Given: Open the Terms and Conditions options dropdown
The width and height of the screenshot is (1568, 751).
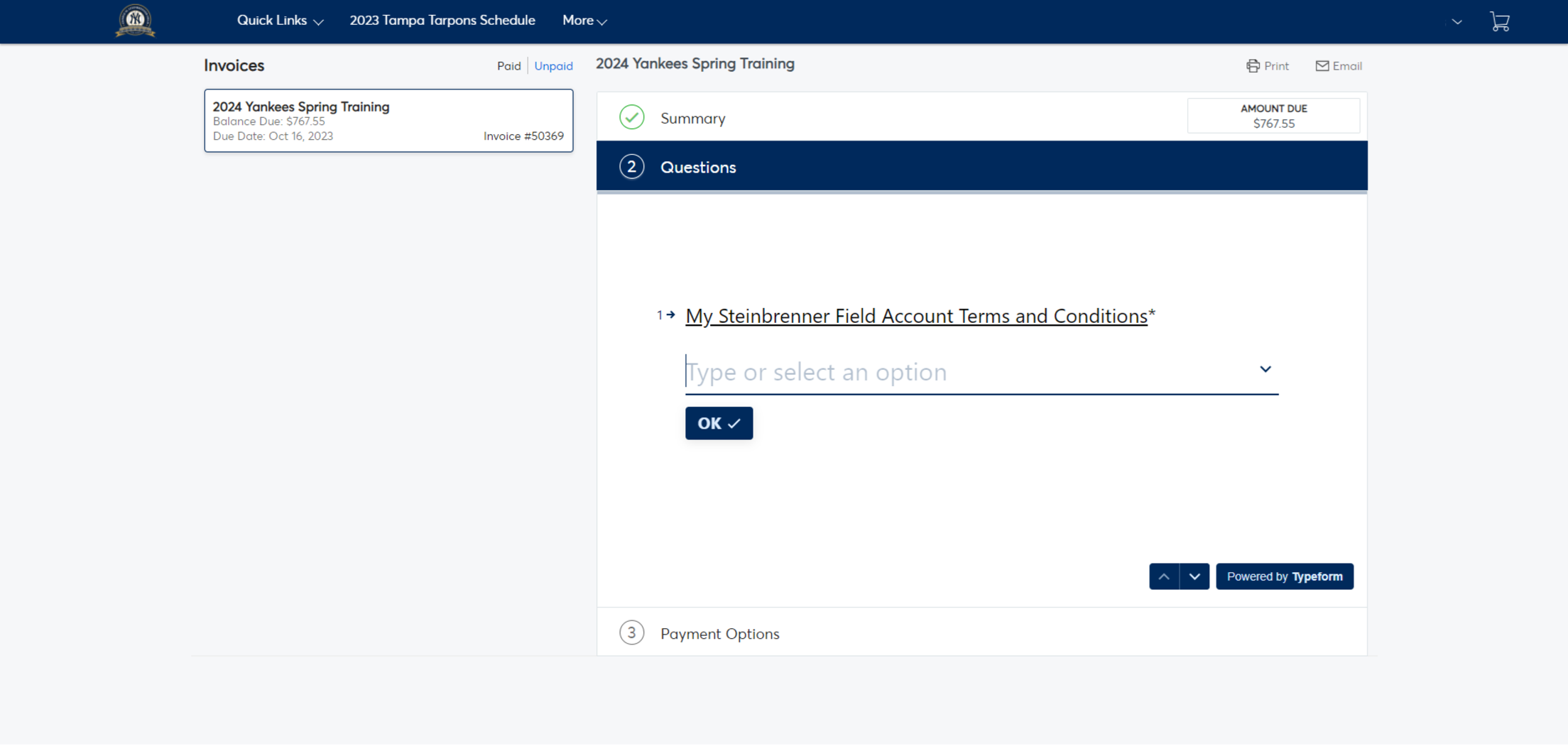Looking at the screenshot, I should point(1265,369).
